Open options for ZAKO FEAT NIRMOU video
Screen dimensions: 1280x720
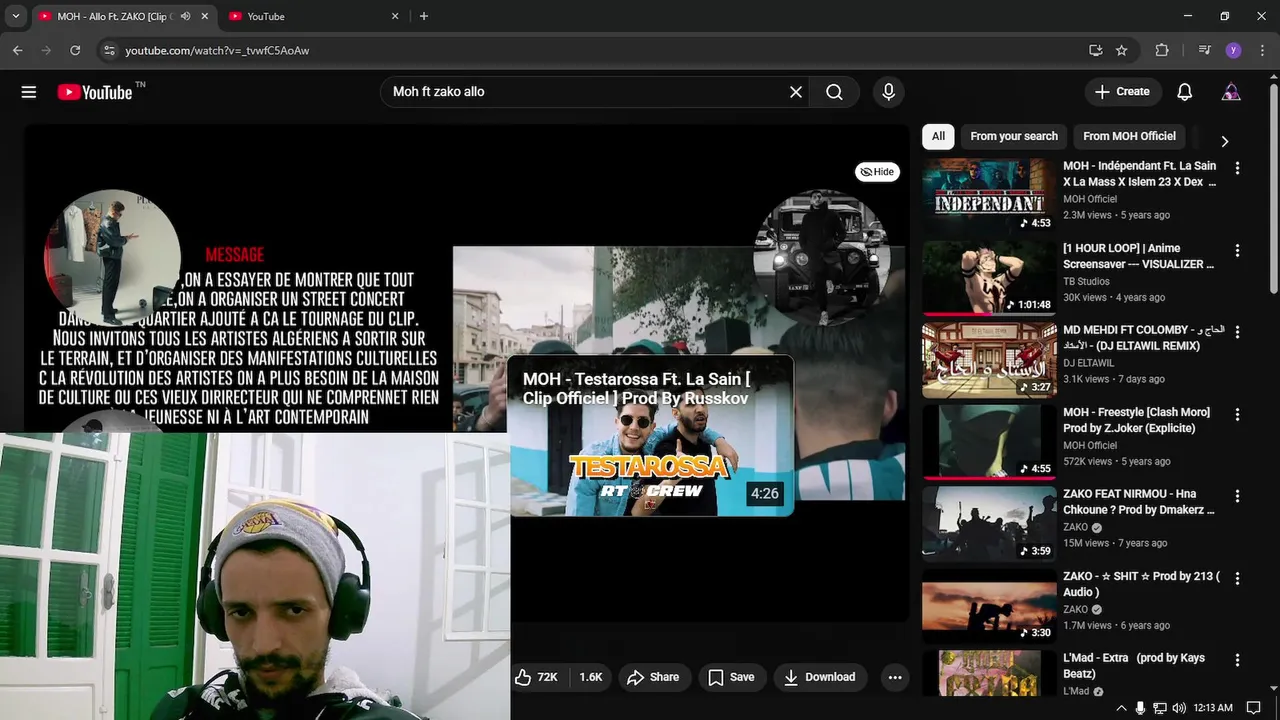click(x=1237, y=496)
